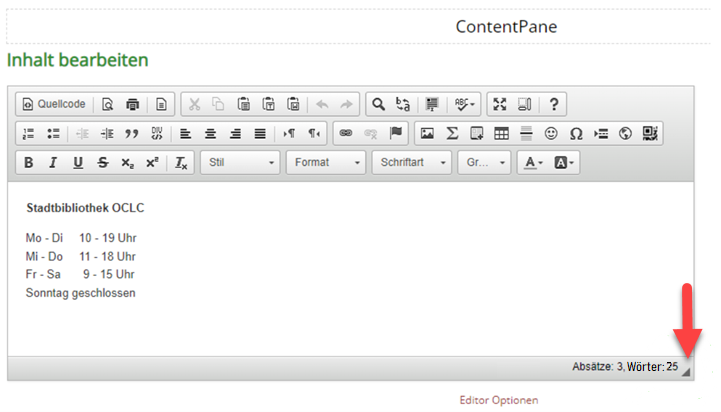This screenshot has height=412, width=721.
Task: Click the help question mark icon
Action: pos(554,104)
